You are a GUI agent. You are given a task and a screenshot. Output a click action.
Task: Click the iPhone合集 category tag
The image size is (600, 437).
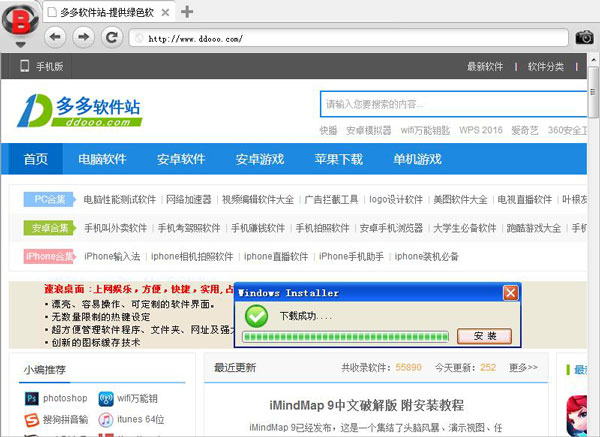click(x=49, y=256)
